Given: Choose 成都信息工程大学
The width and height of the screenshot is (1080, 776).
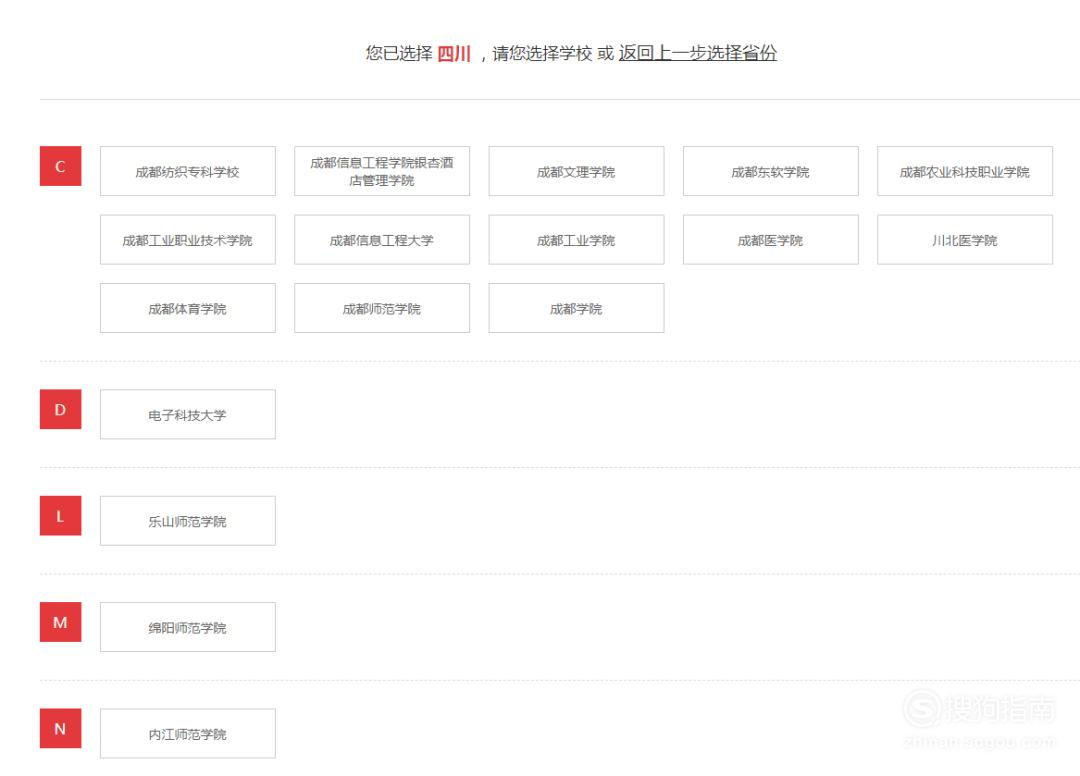Looking at the screenshot, I should coord(382,240).
